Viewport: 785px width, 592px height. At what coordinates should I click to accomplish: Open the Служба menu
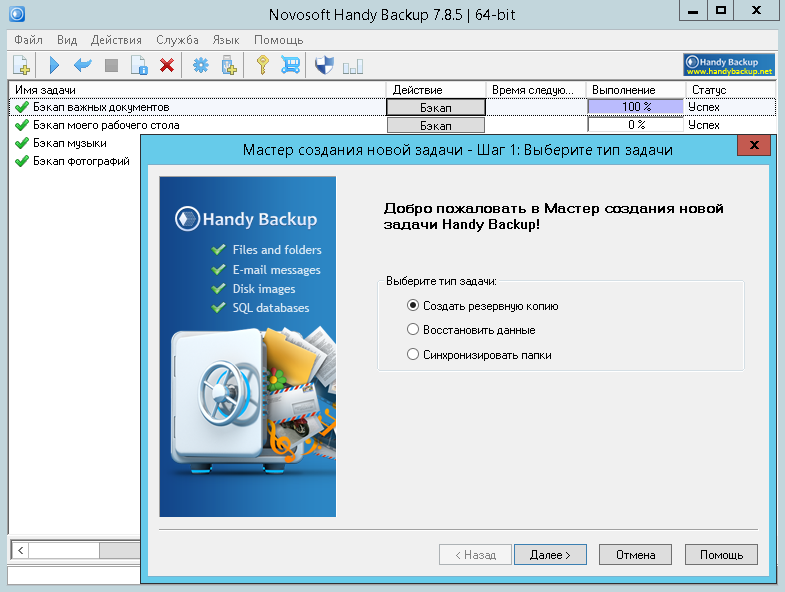pyautogui.click(x=177, y=40)
